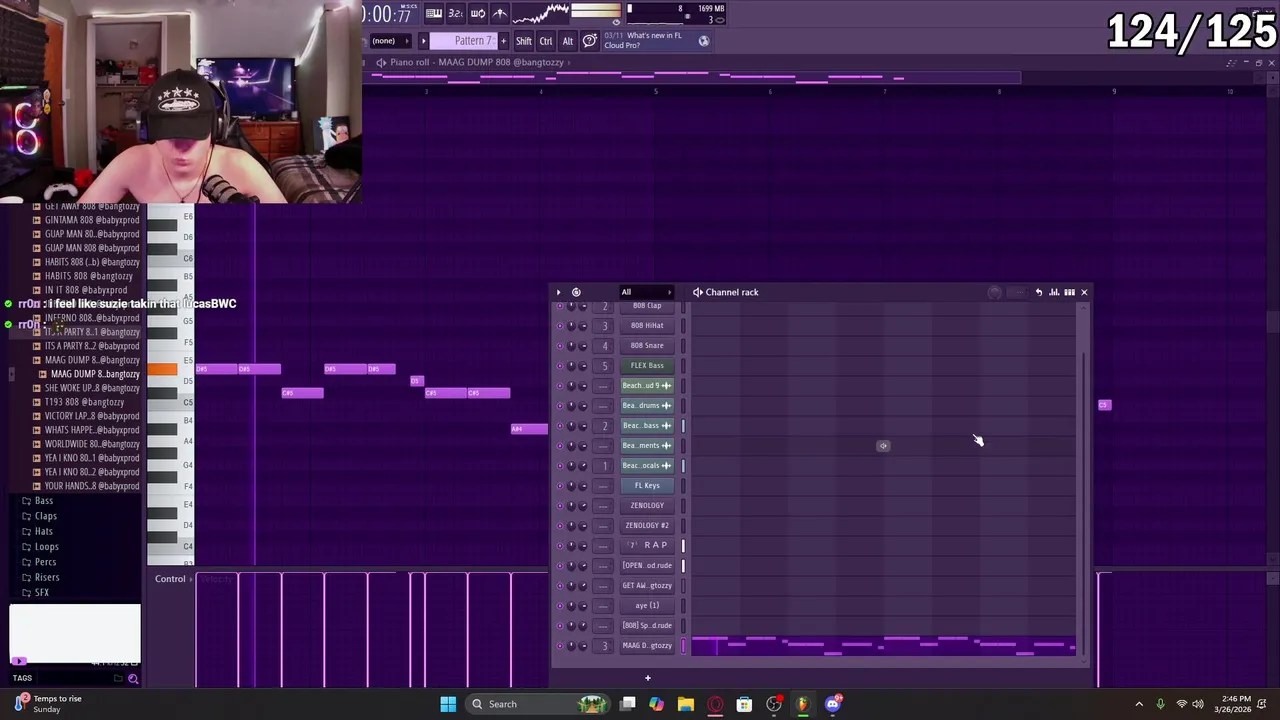Screen dimensions: 1280x720
Task: Open the Channel rack graph editor icon
Action: (1054, 292)
